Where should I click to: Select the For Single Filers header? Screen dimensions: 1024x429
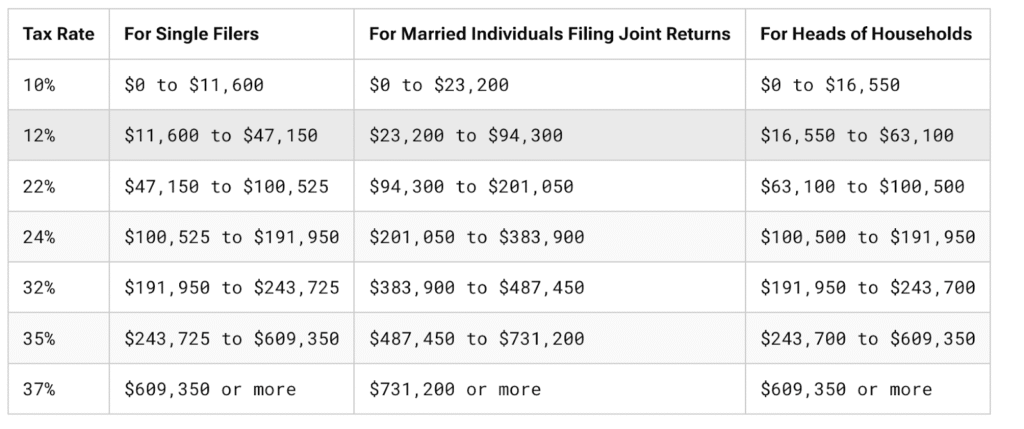191,34
